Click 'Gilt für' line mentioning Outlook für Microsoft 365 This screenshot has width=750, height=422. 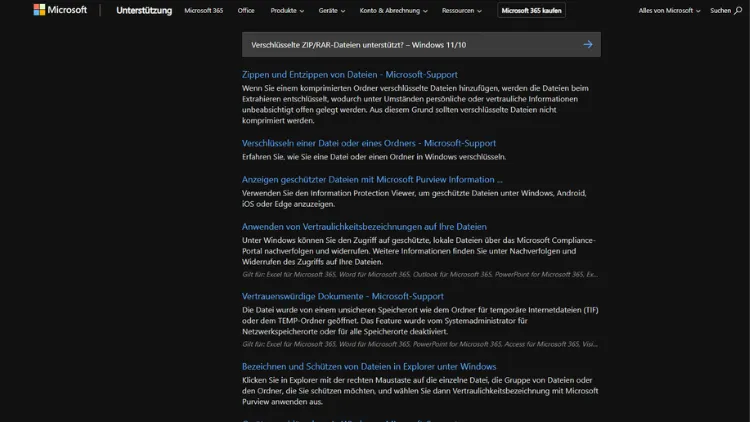[419, 275]
